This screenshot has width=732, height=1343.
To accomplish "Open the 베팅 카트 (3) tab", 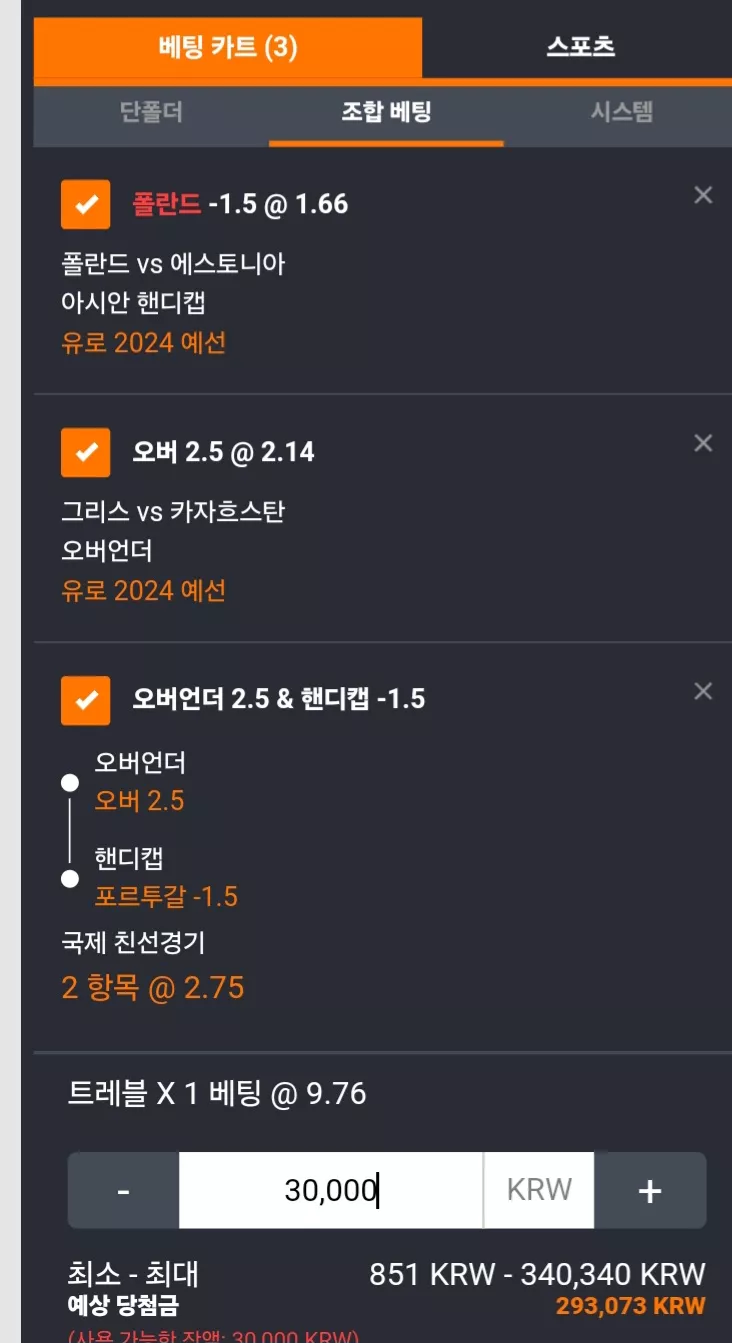I will point(228,47).
